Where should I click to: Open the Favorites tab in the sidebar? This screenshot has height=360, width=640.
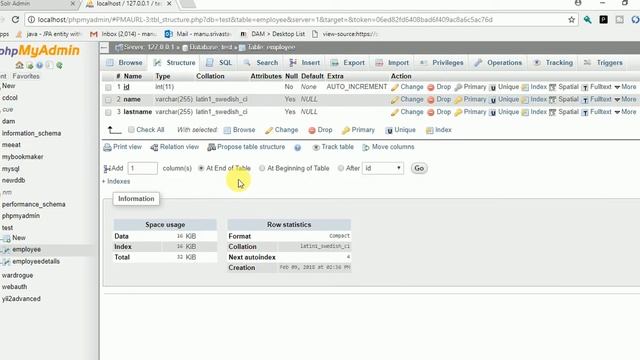(x=26, y=76)
